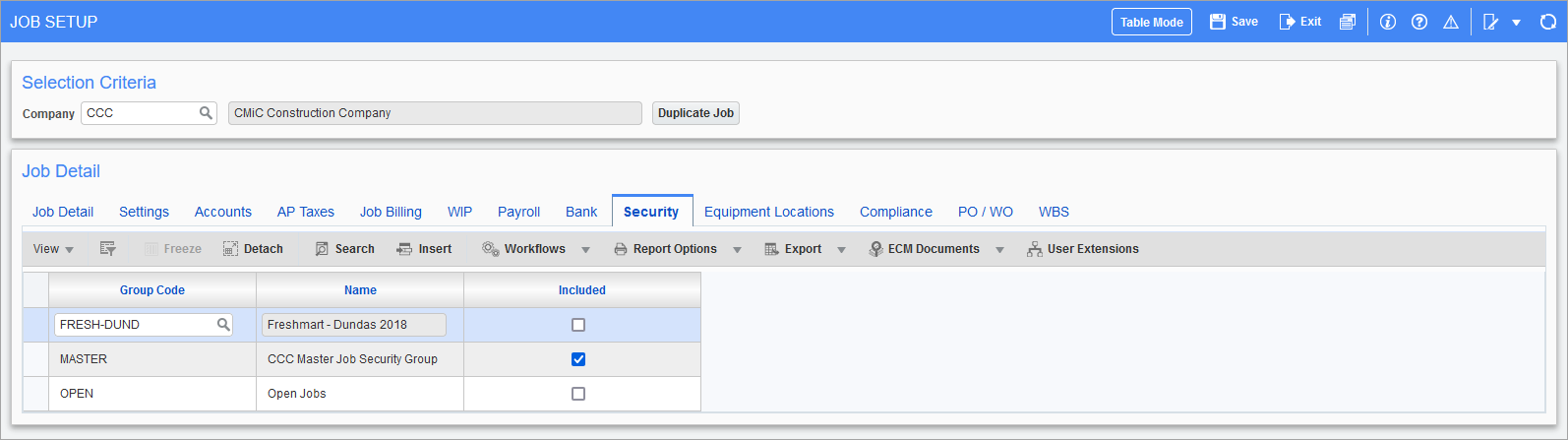Click the refresh circular arrows icon

[1548, 22]
